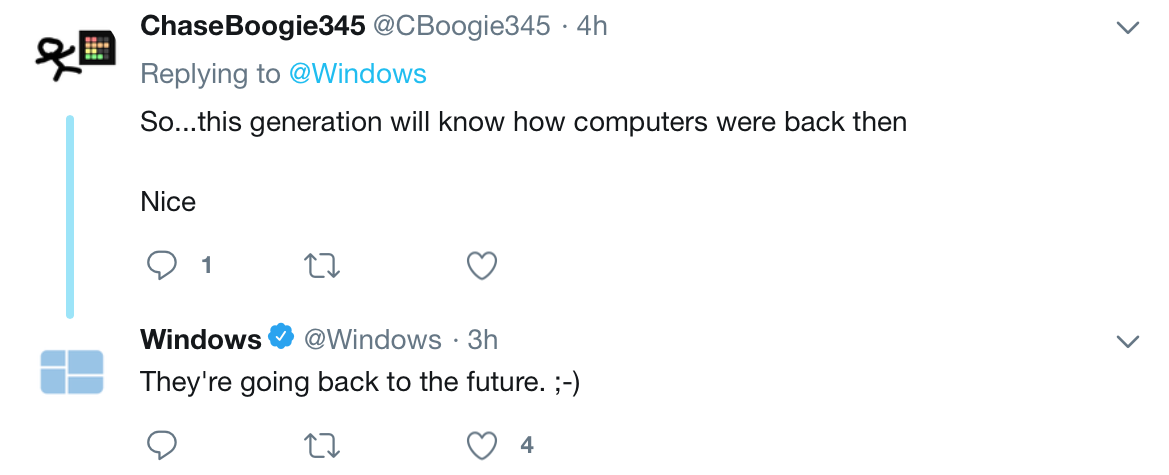Click the Windows verified badge
The image size is (1169, 475).
point(281,338)
